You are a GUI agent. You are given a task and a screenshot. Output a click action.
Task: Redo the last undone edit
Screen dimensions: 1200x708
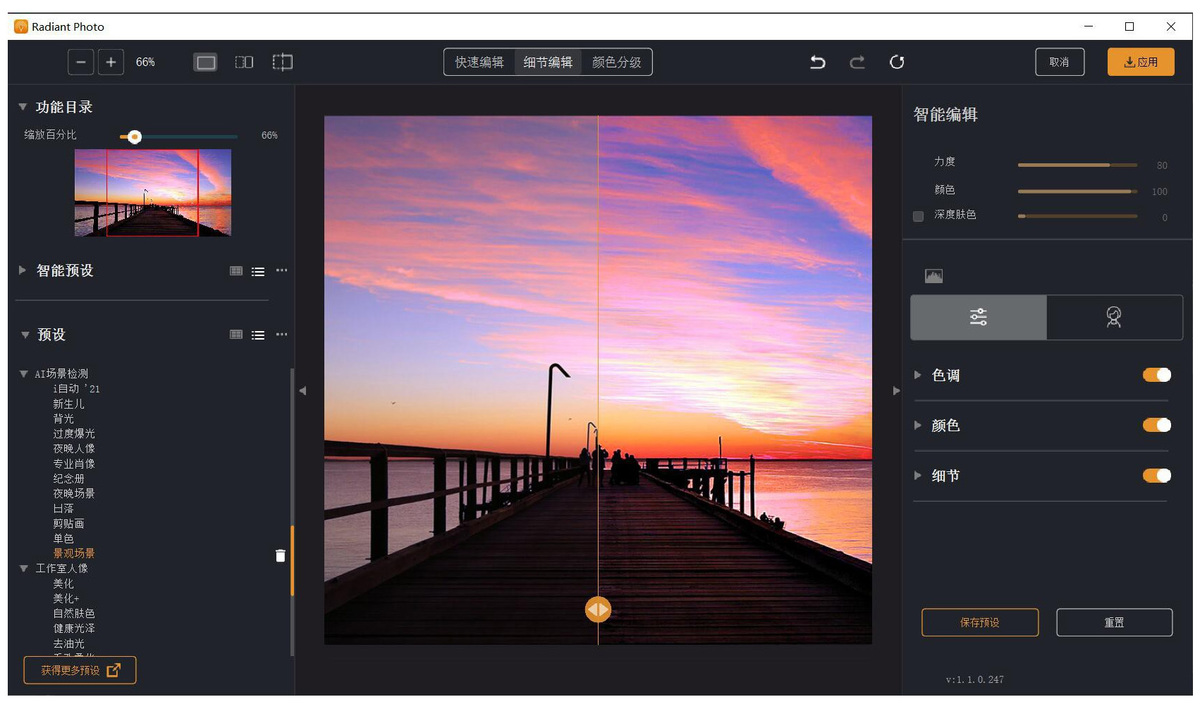click(x=857, y=62)
